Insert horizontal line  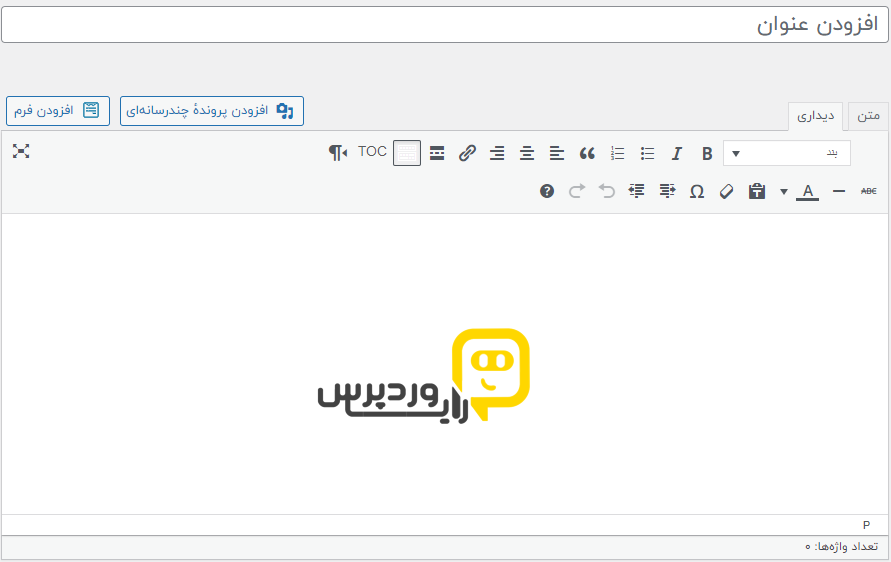pos(839,192)
